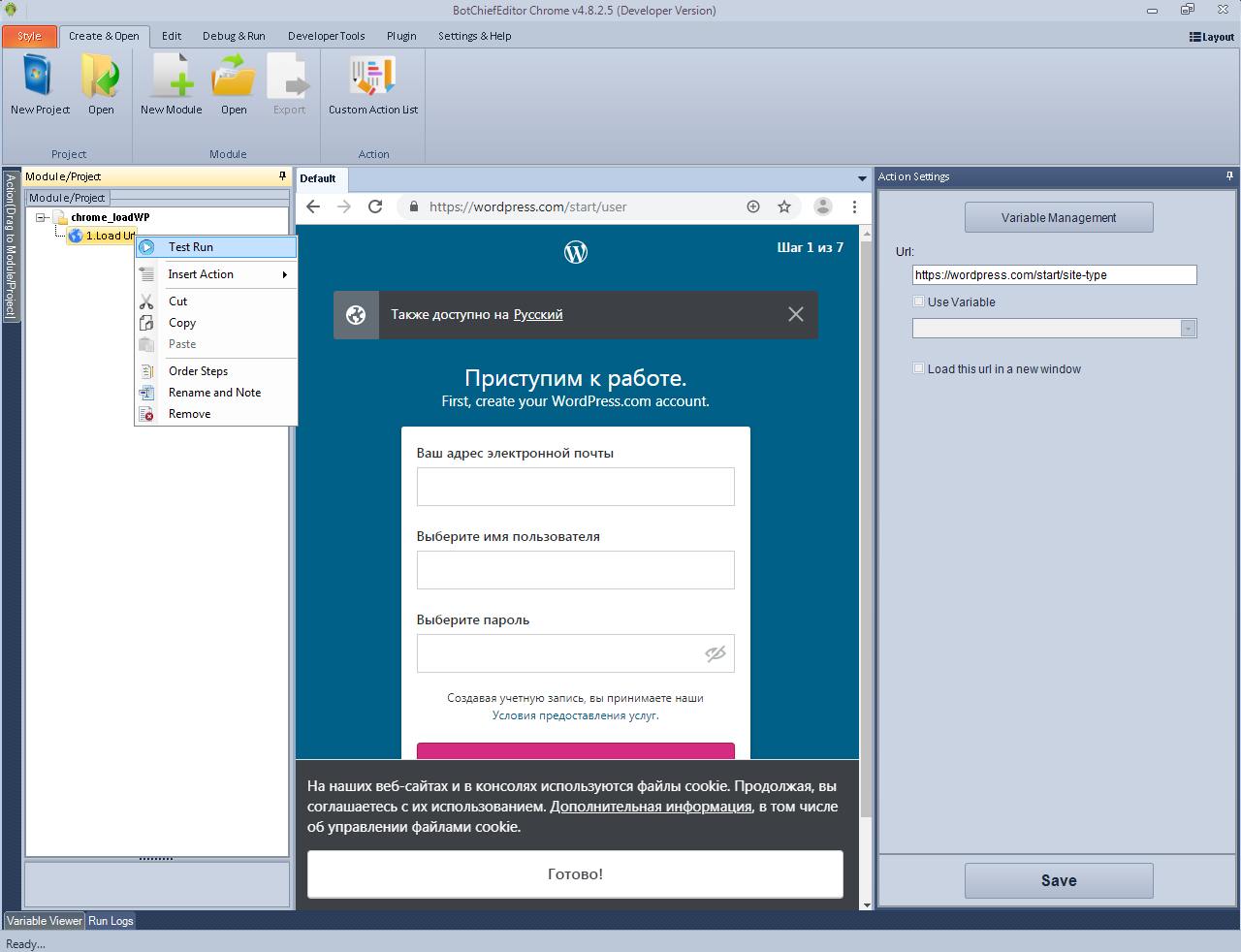Reload the embedded browser page
Image resolution: width=1241 pixels, height=952 pixels.
tap(375, 206)
